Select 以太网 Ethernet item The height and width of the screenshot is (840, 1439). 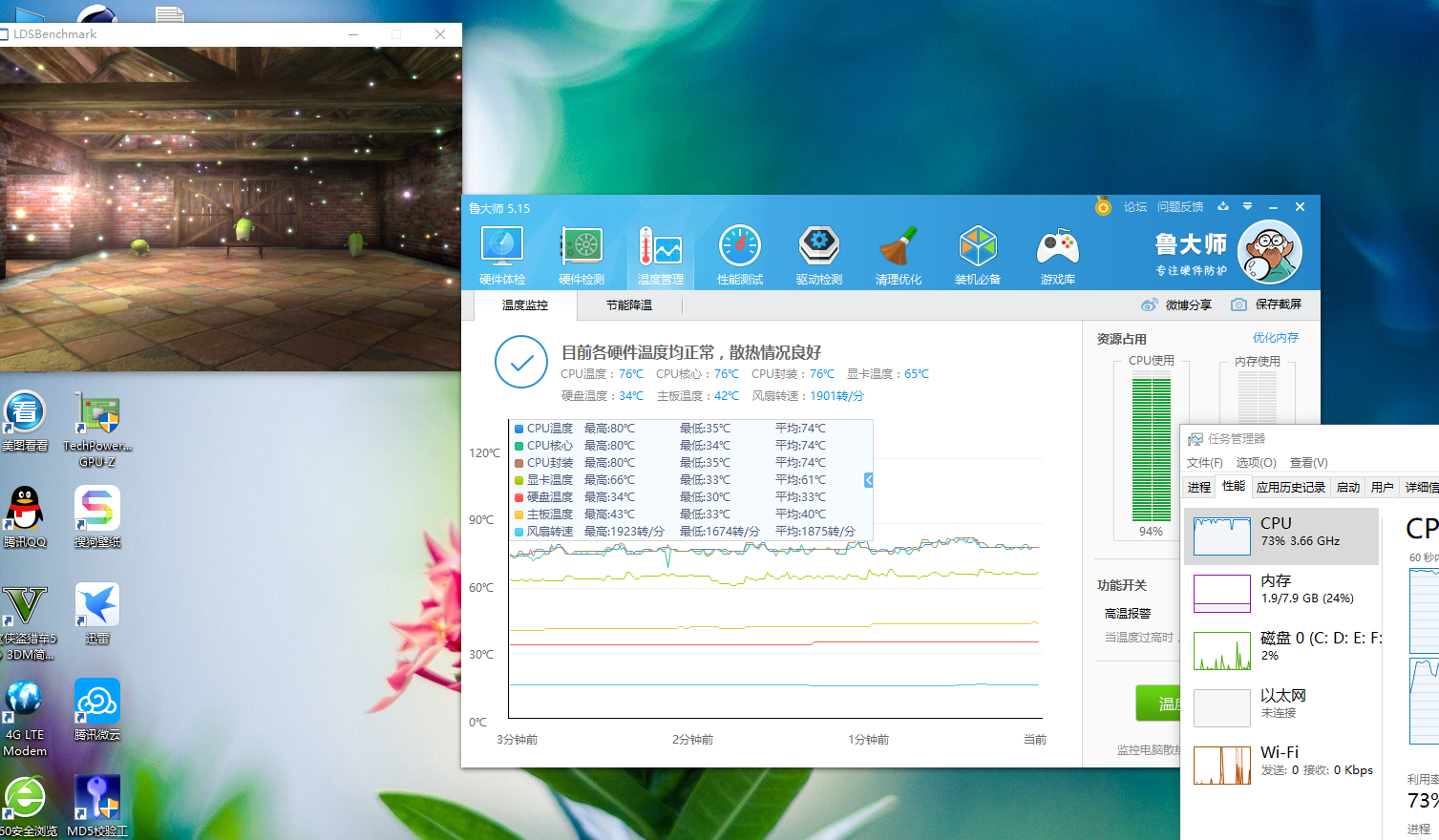tap(1281, 707)
